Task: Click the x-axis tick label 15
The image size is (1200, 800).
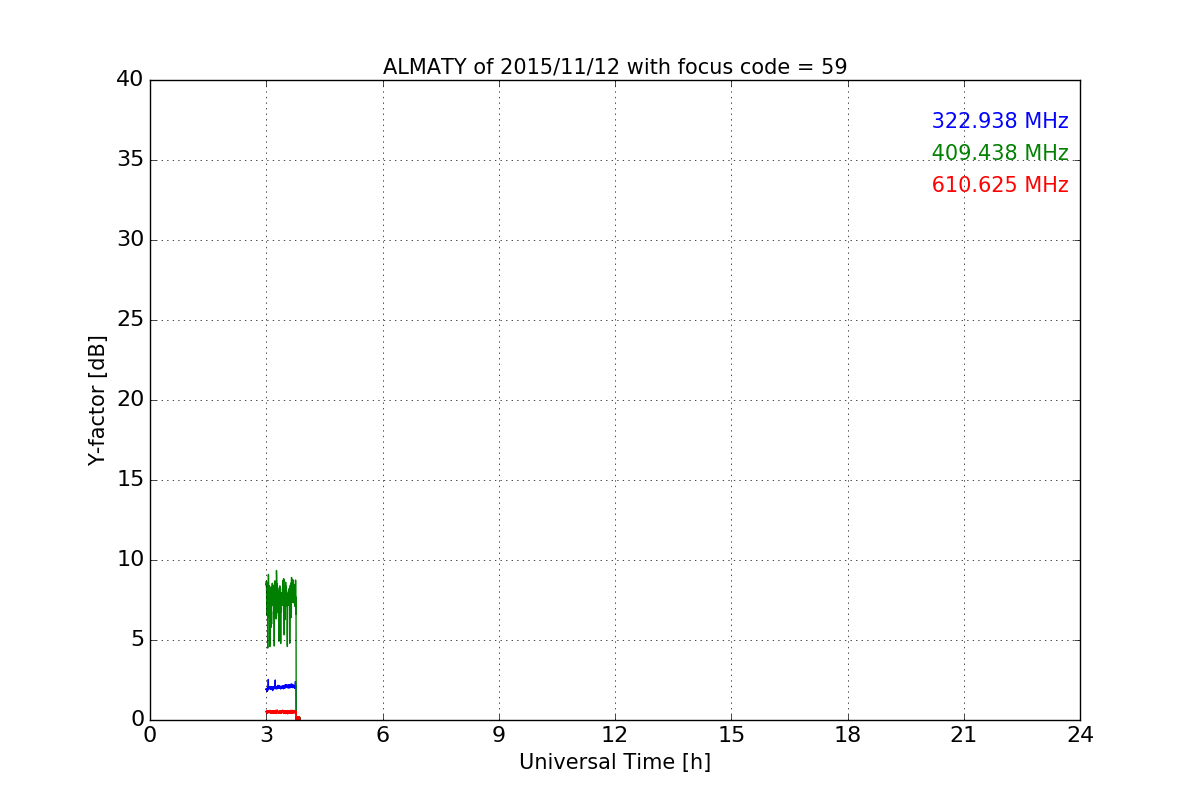Action: pyautogui.click(x=731, y=735)
